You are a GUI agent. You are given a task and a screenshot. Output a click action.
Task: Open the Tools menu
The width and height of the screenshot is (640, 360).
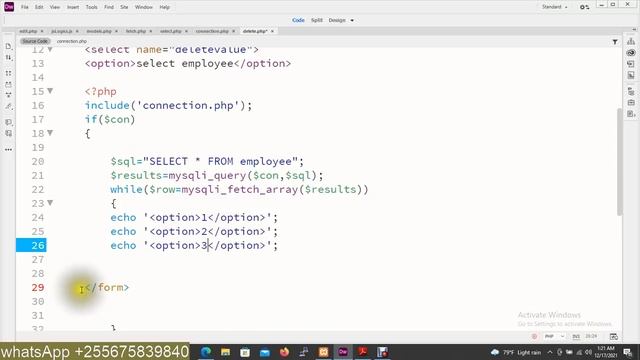pos(91,7)
